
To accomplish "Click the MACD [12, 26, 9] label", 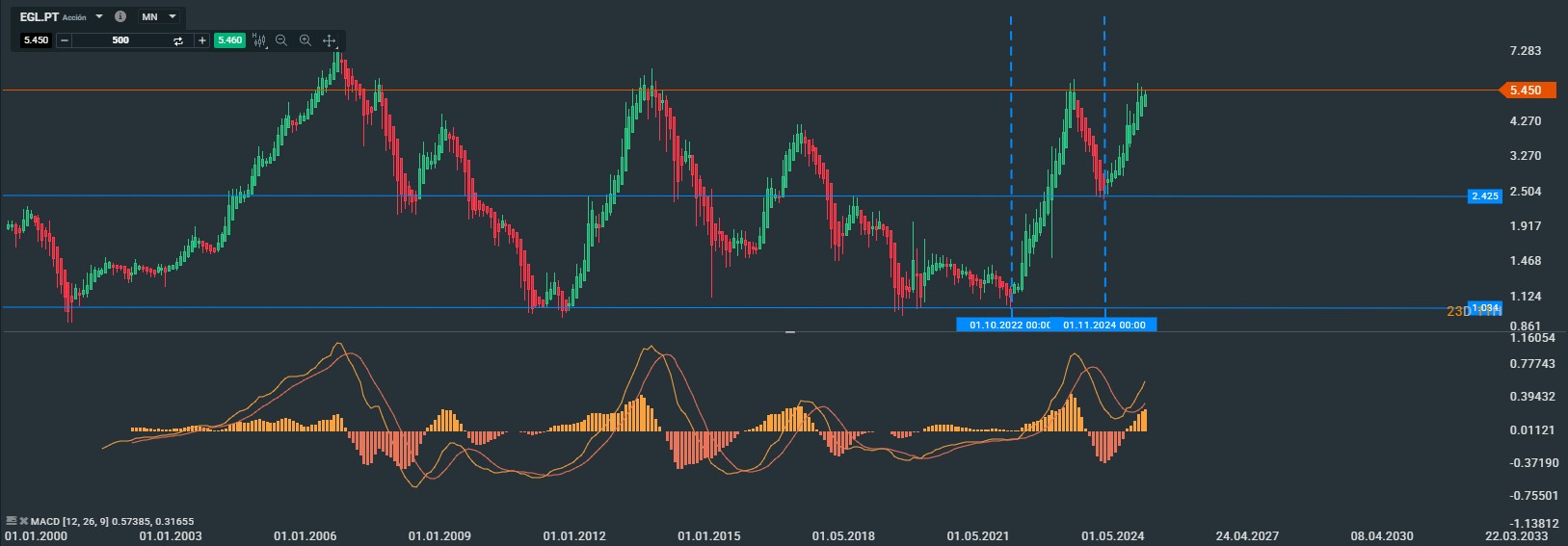I will coord(71,521).
